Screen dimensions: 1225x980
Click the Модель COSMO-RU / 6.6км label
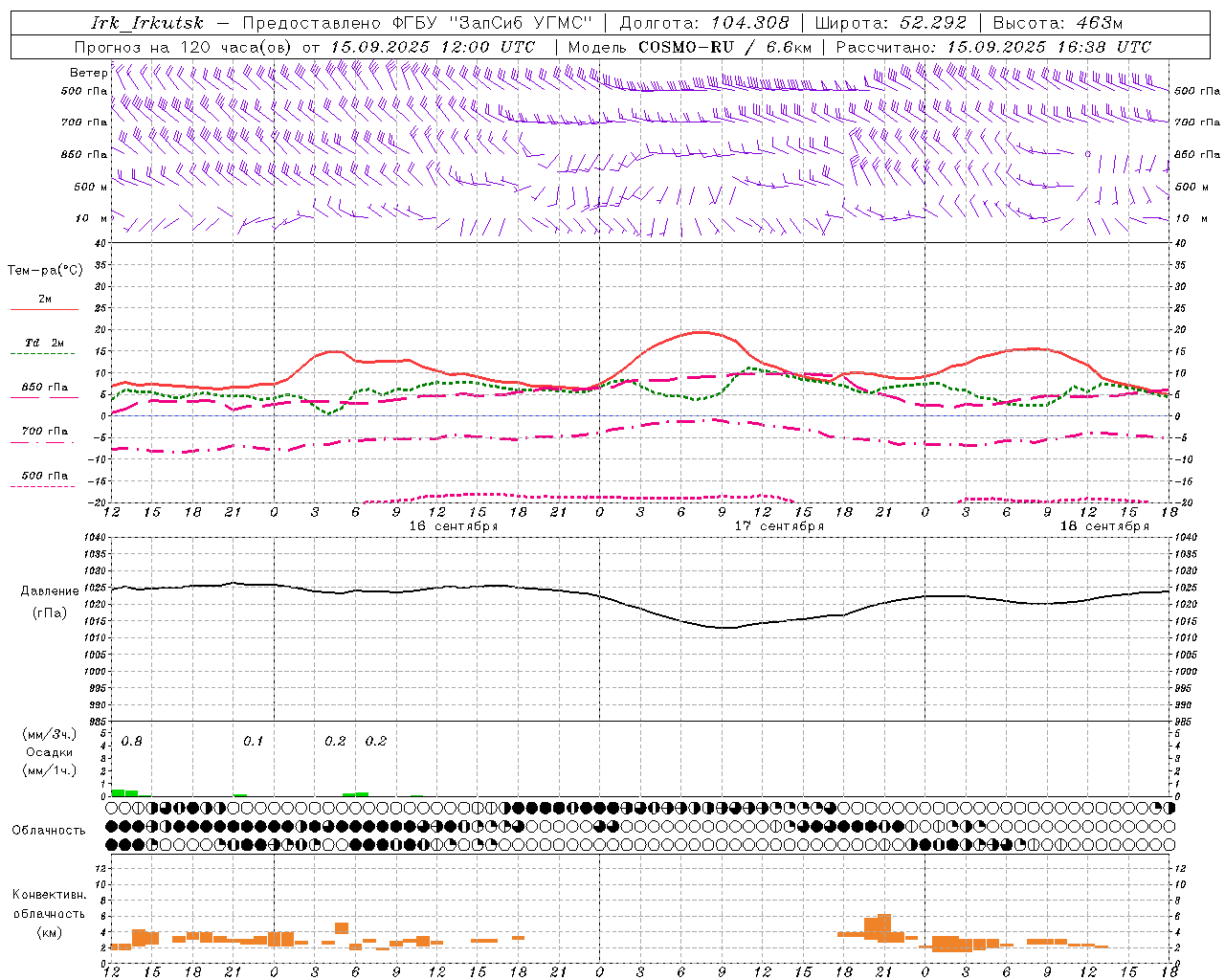(690, 47)
